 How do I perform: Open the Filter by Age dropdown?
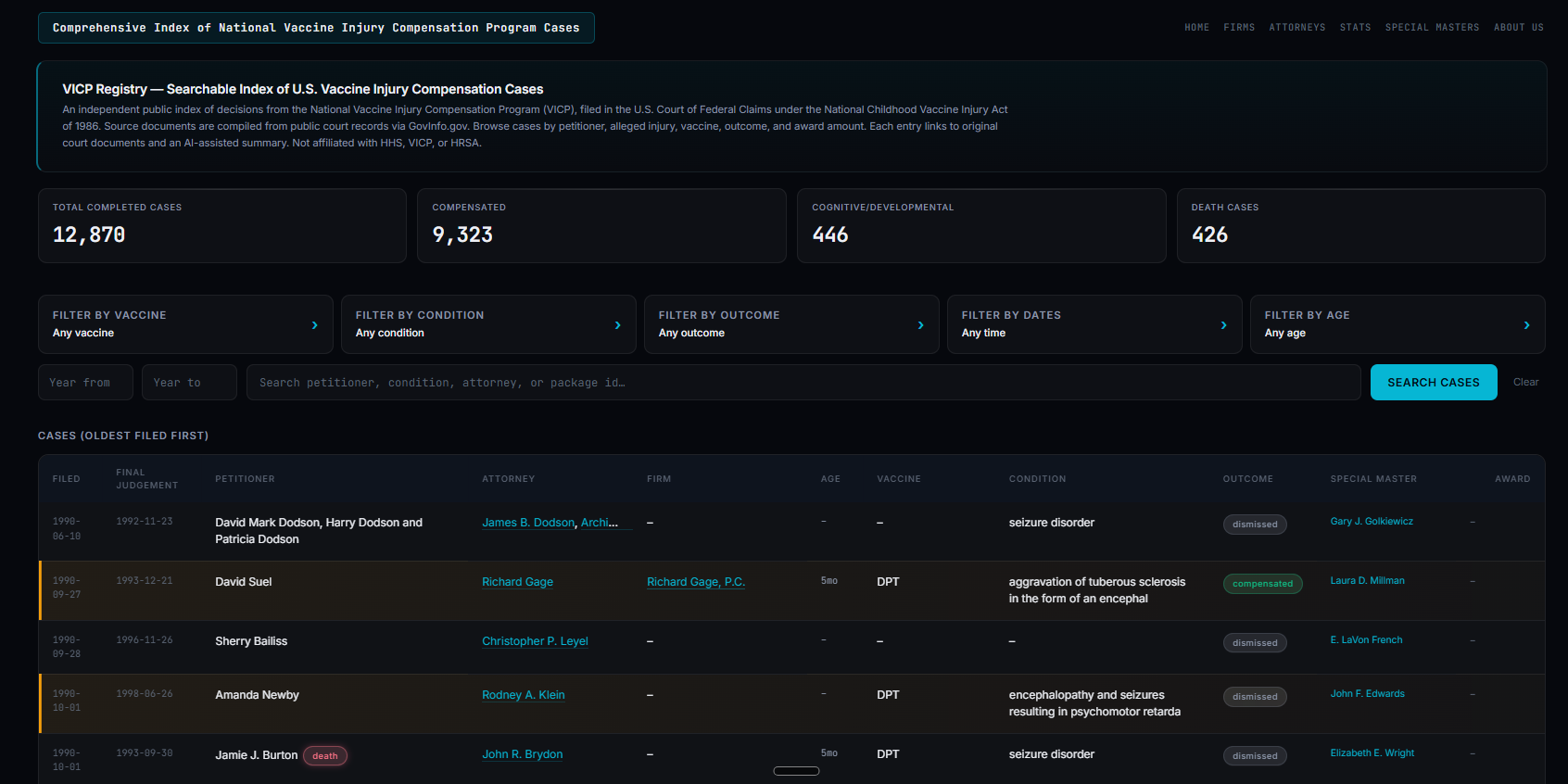[1397, 324]
